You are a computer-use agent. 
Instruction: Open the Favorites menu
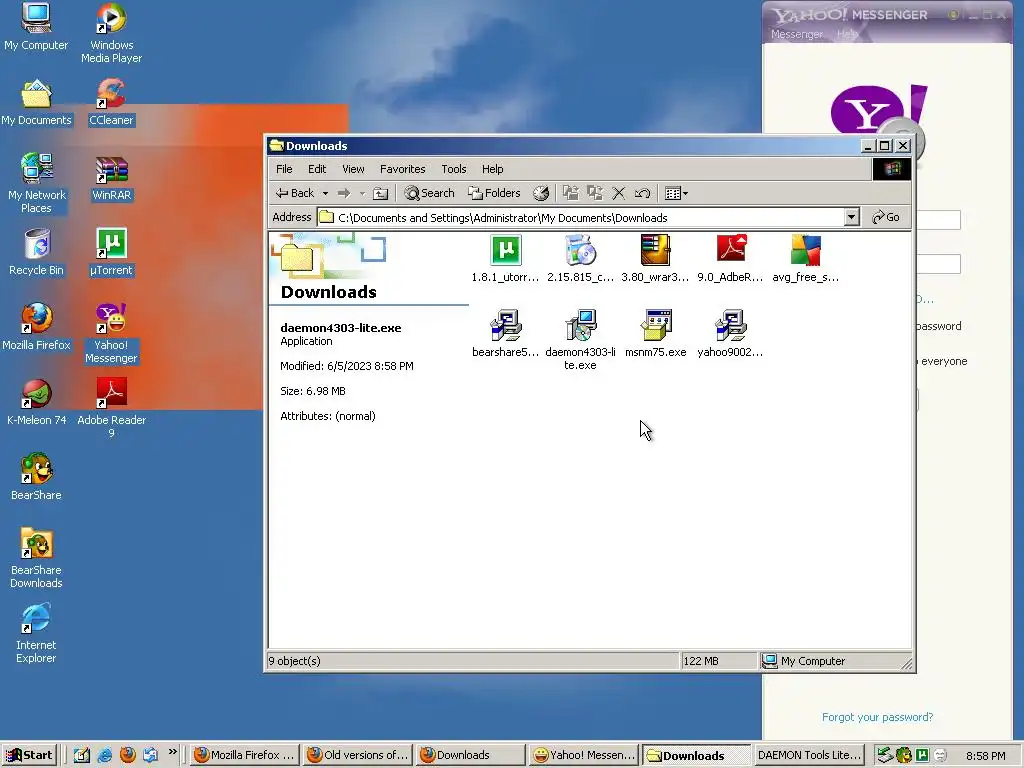(x=402, y=169)
